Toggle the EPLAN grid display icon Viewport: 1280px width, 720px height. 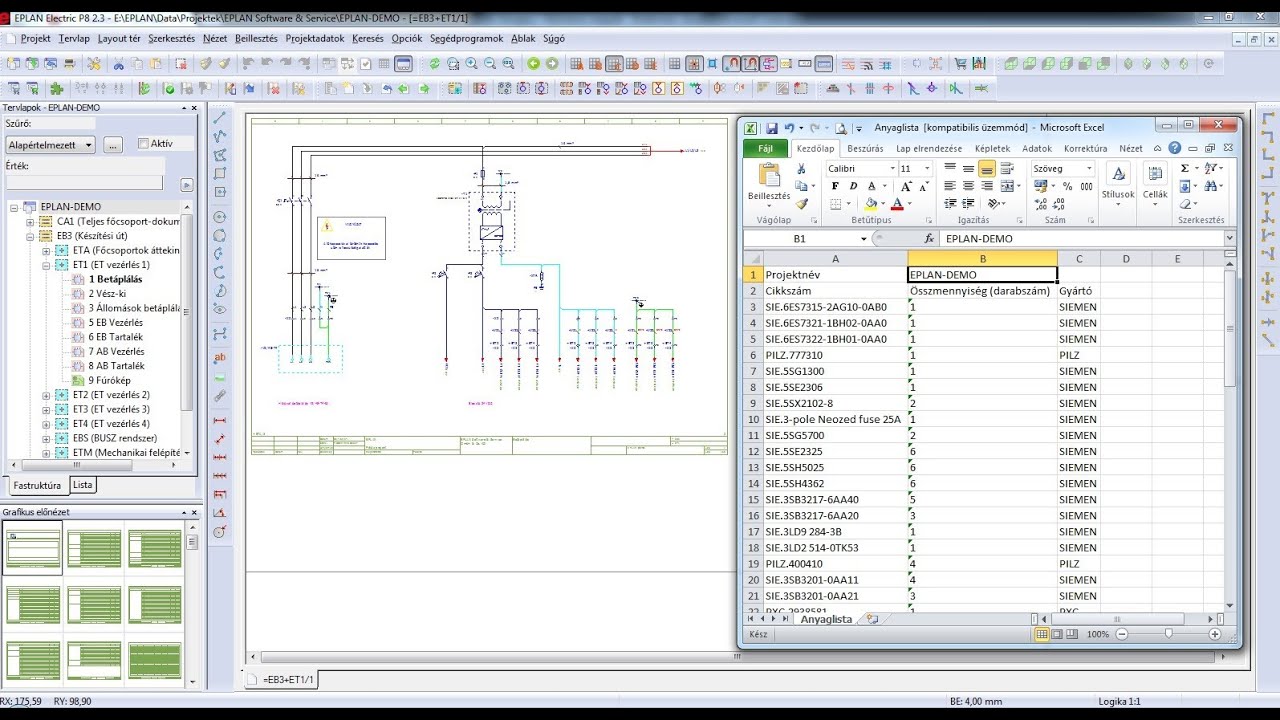pyautogui.click(x=674, y=63)
